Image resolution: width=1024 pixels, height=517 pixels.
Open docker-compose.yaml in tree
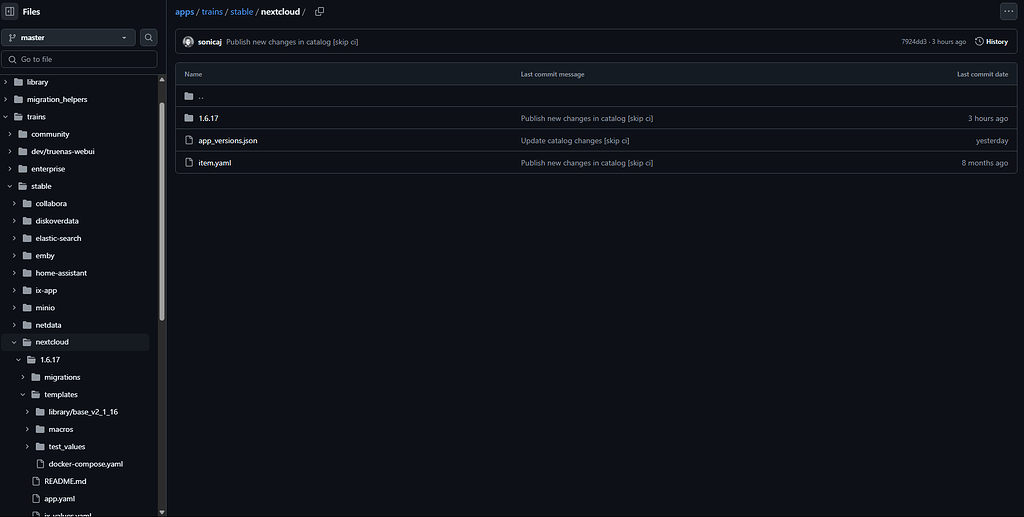86,464
